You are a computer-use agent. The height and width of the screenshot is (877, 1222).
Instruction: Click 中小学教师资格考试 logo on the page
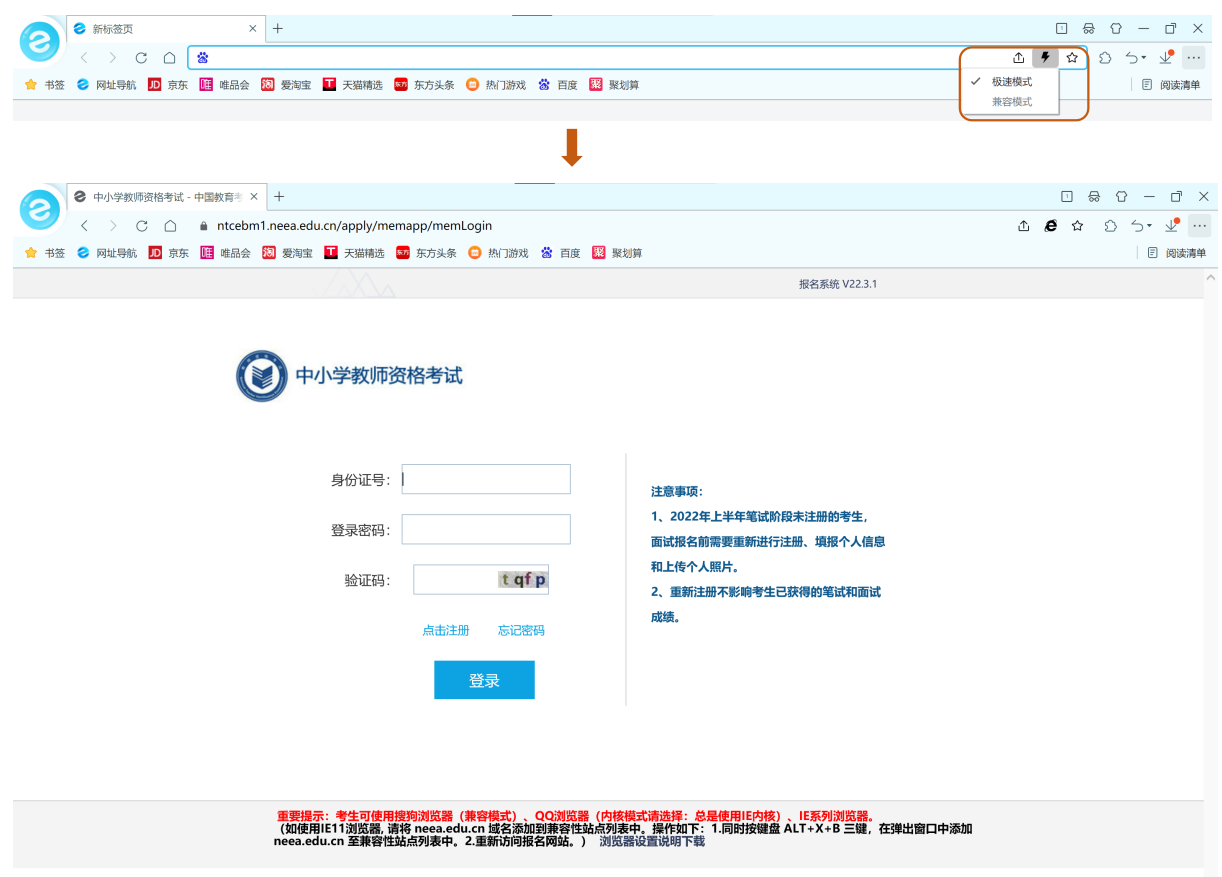pos(349,376)
